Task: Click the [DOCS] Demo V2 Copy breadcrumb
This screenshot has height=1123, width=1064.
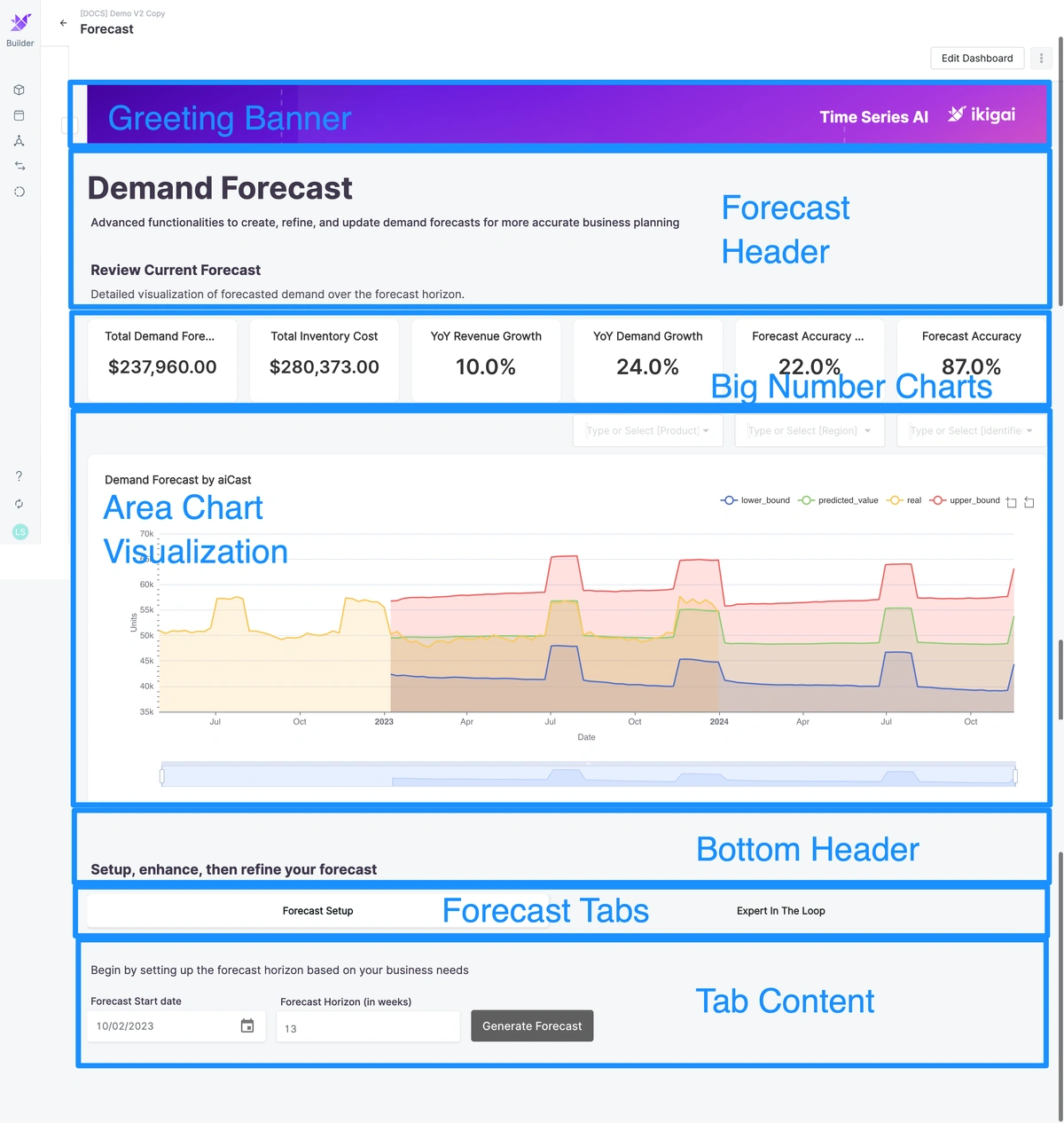Action: (122, 13)
